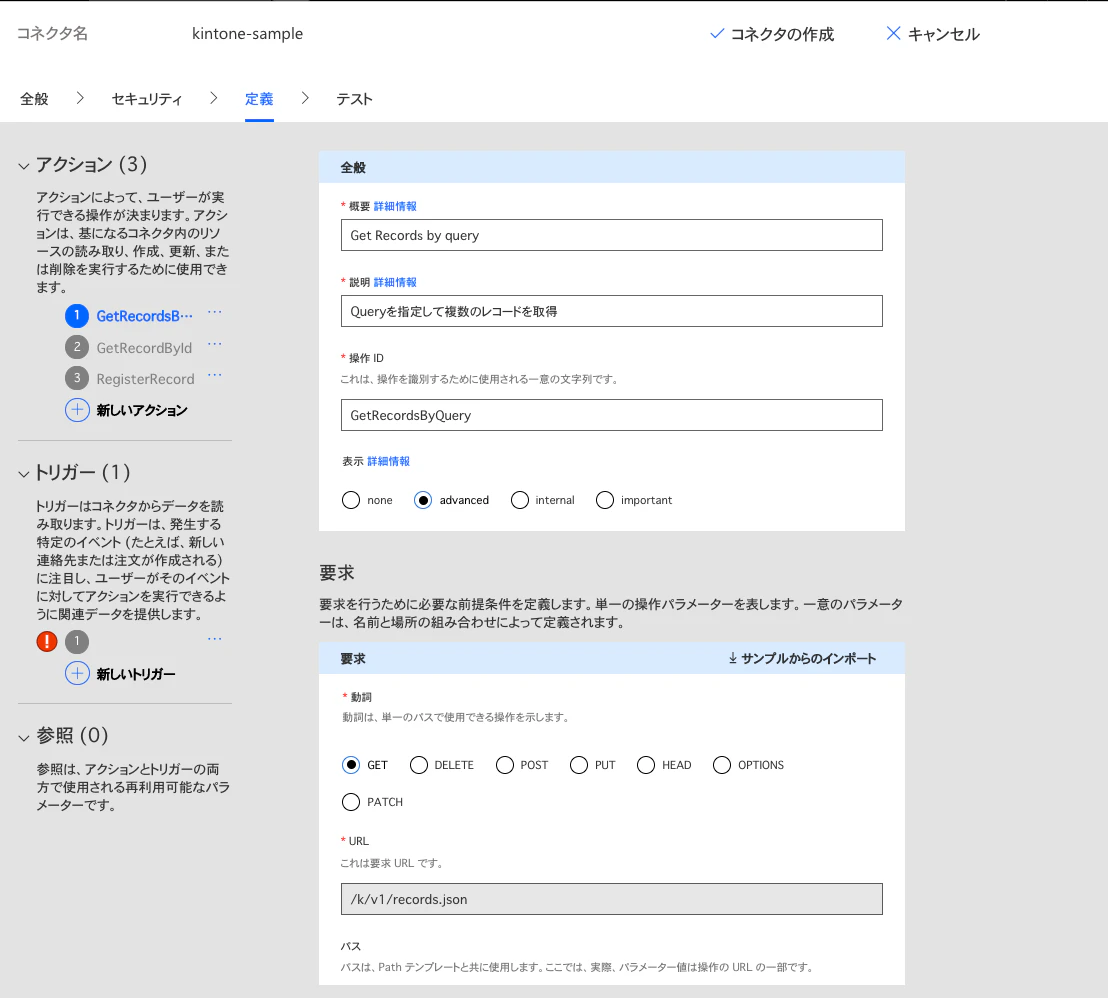Open the ellipsis menu for RegisterRecord action
This screenshot has width=1108, height=998.
[x=215, y=375]
